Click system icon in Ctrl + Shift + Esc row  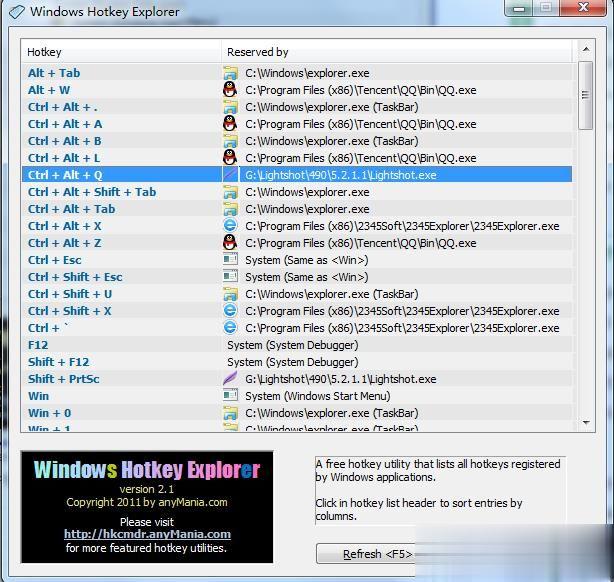(x=230, y=277)
